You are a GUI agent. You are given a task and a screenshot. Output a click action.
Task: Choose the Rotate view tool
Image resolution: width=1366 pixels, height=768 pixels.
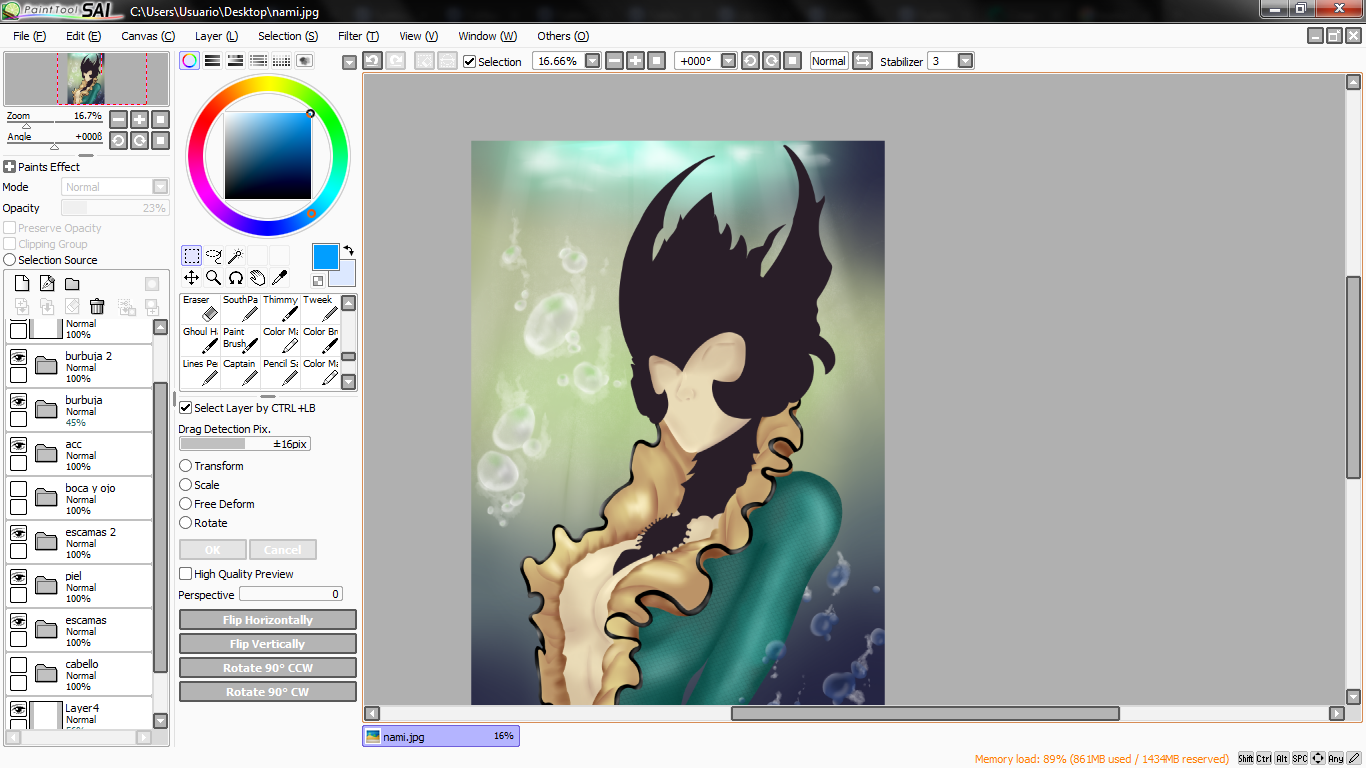pyautogui.click(x=235, y=278)
